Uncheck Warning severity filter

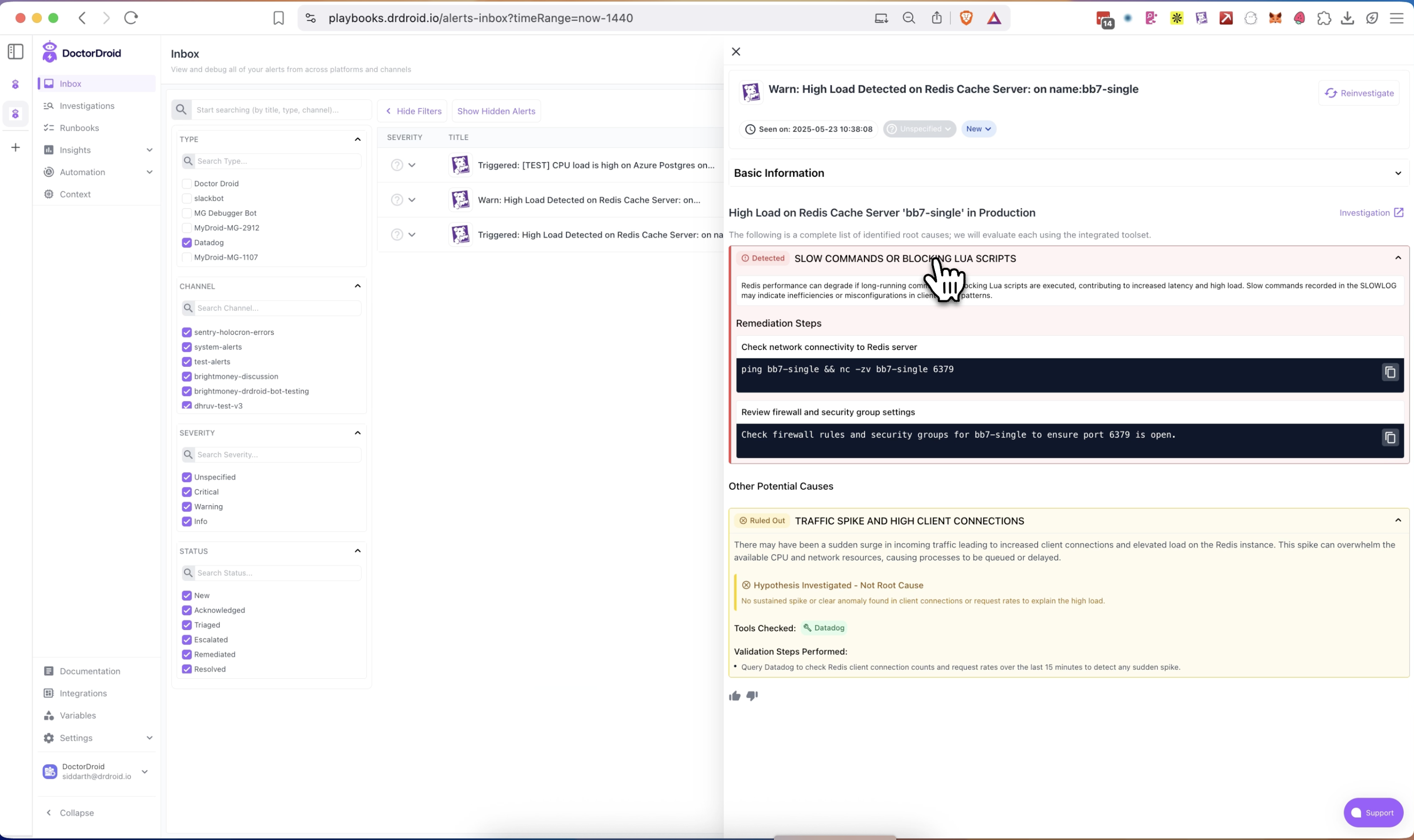pos(186,506)
